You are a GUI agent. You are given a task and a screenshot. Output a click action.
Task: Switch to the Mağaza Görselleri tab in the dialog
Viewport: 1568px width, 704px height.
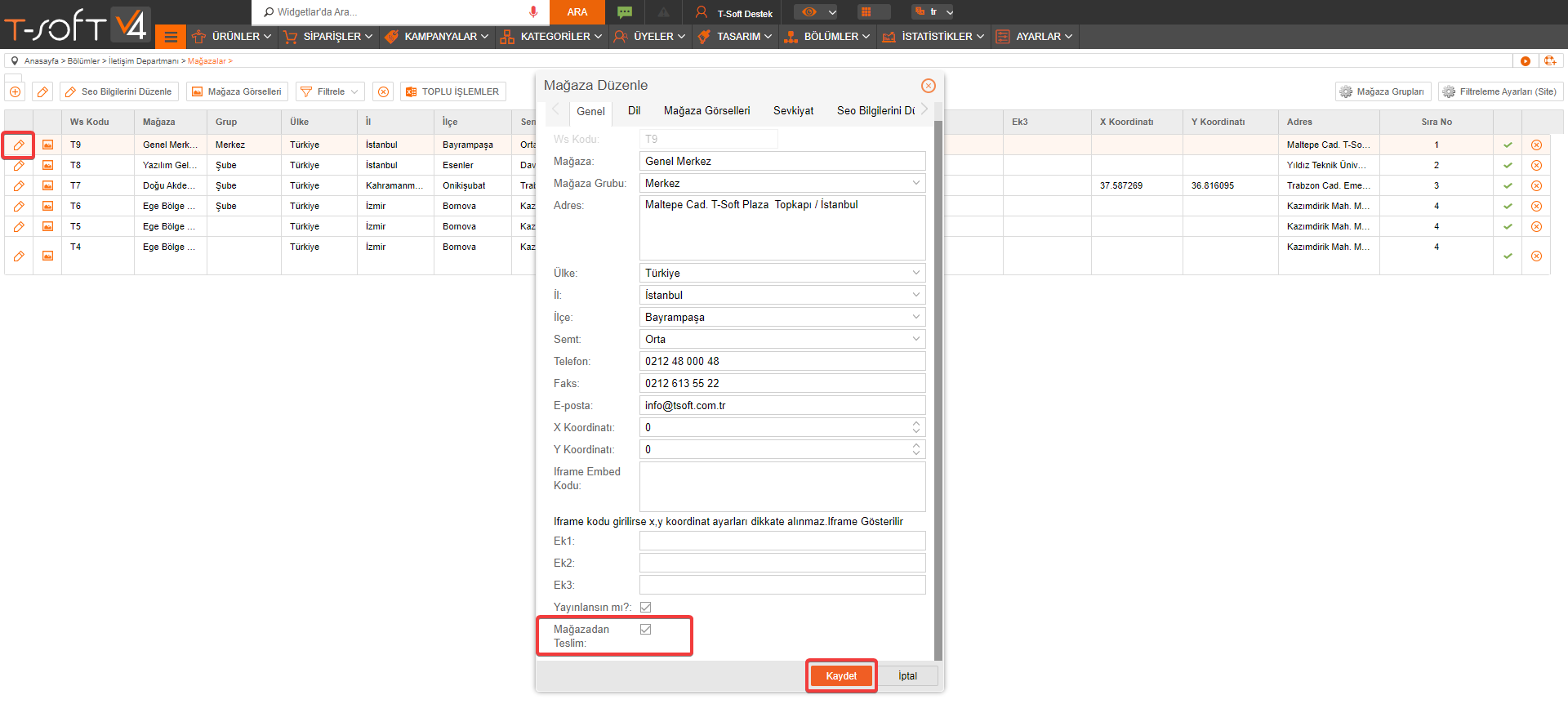(706, 110)
